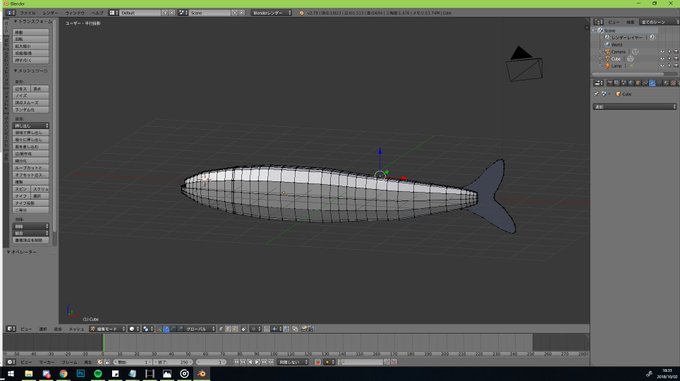
Task: Open Blender from the Windows taskbar
Action: click(202, 374)
